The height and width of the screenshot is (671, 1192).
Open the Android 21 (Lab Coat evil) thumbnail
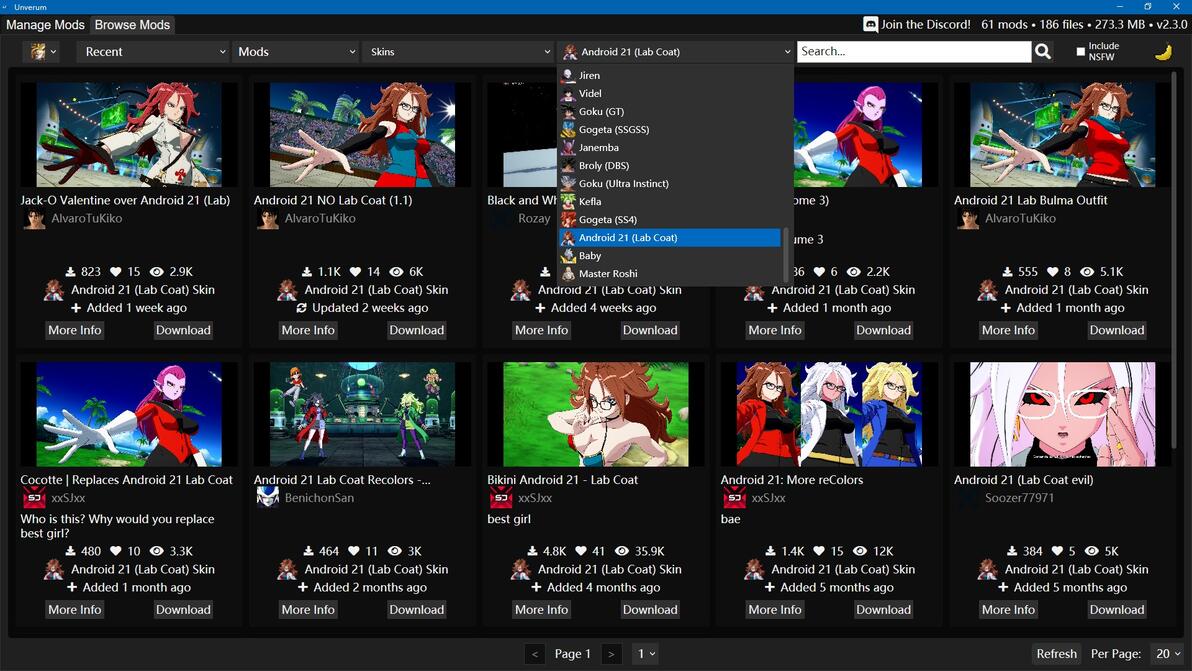1063,414
